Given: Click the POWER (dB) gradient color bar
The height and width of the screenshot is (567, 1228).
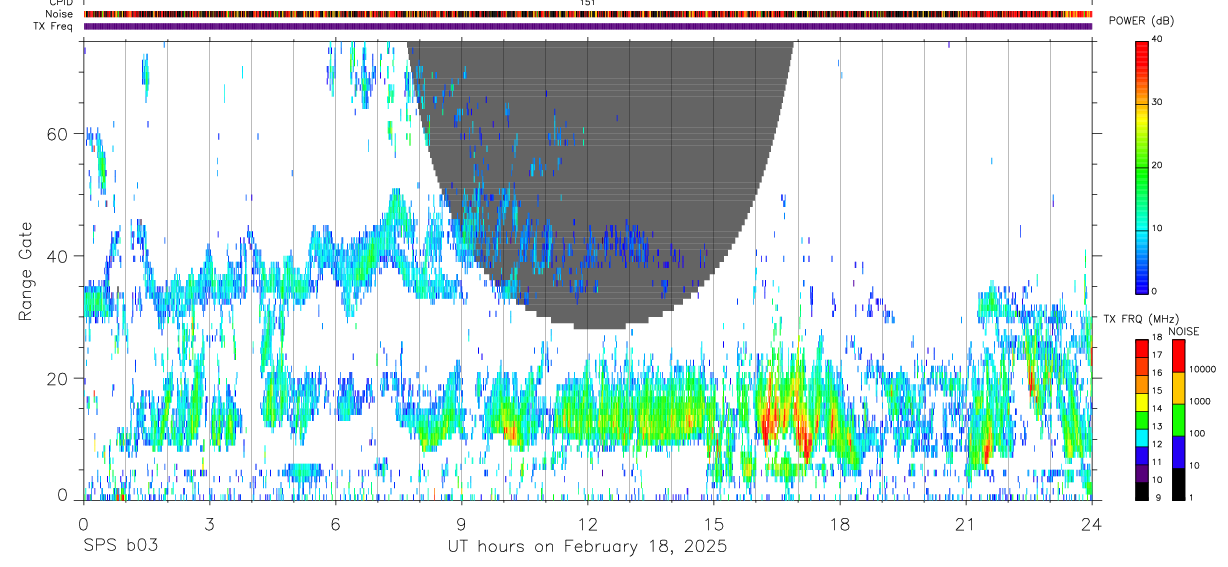Looking at the screenshot, I should click(1142, 166).
